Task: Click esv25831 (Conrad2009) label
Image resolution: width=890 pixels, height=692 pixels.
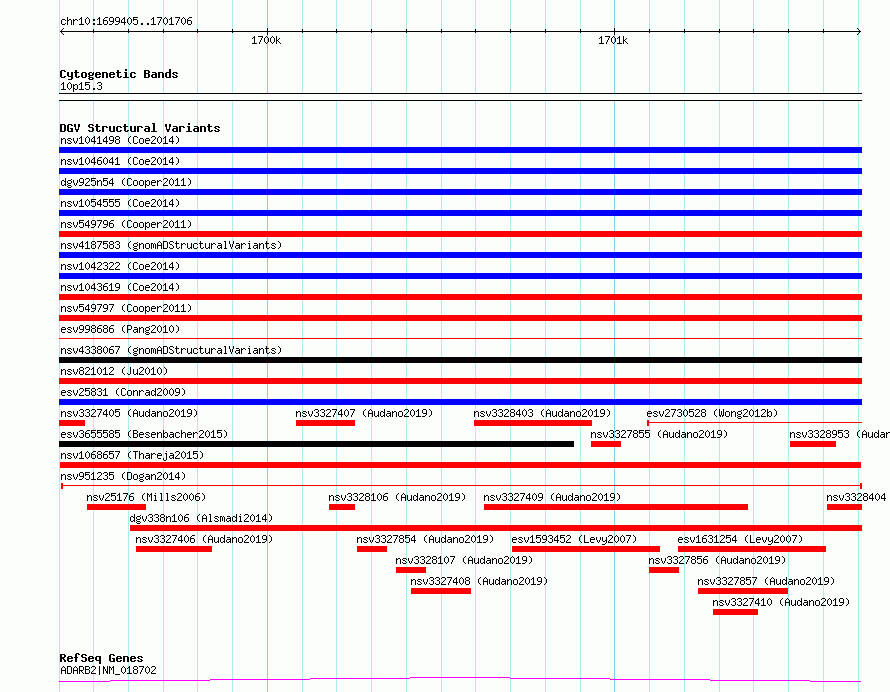Action: [123, 392]
